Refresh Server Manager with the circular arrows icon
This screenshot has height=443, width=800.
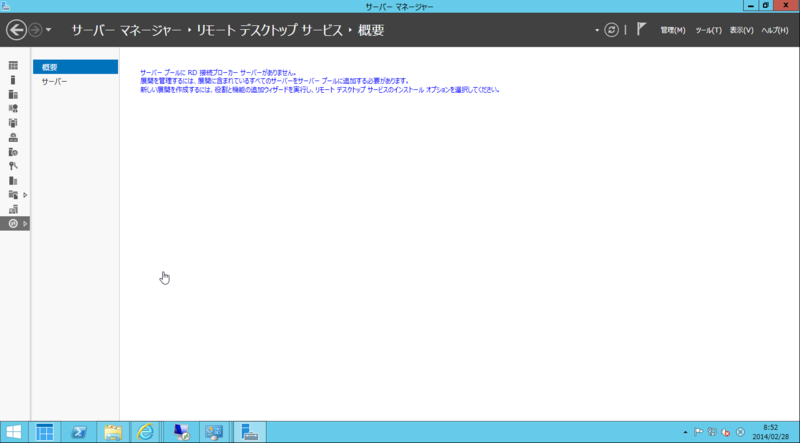[x=611, y=30]
